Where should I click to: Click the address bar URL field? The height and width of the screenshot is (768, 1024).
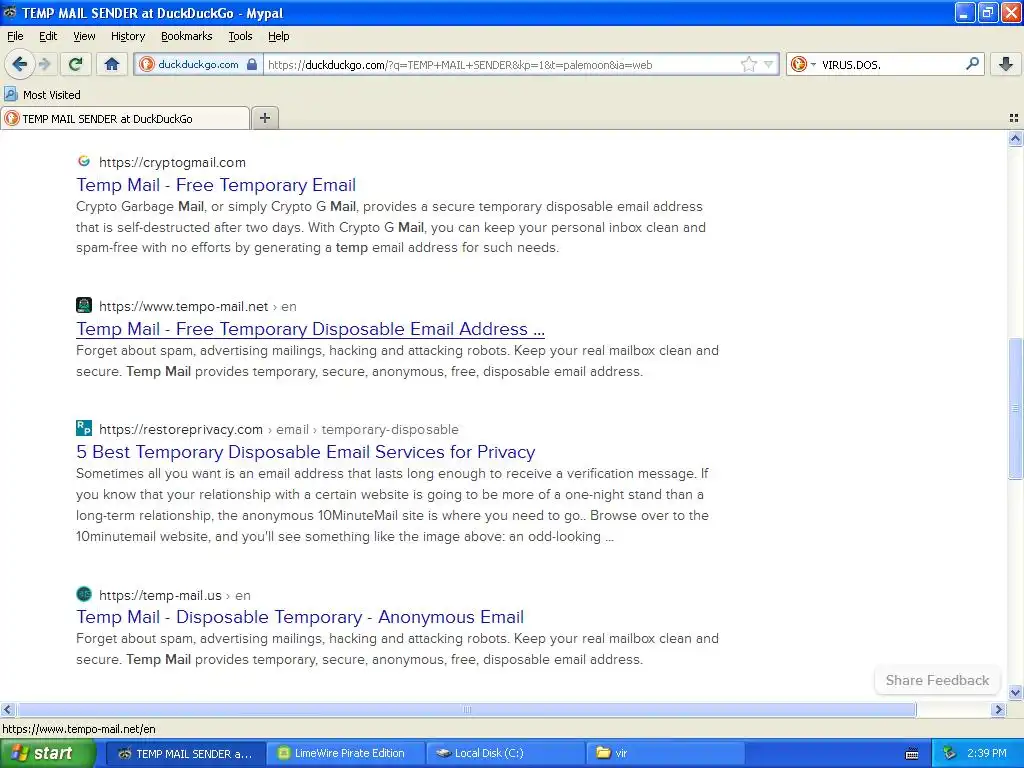pyautogui.click(x=501, y=64)
